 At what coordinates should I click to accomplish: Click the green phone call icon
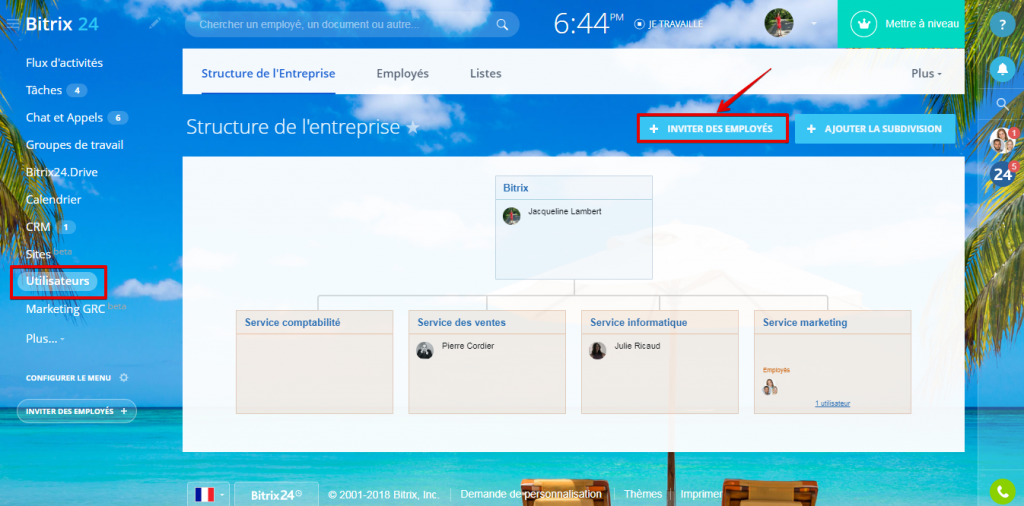tap(1002, 492)
